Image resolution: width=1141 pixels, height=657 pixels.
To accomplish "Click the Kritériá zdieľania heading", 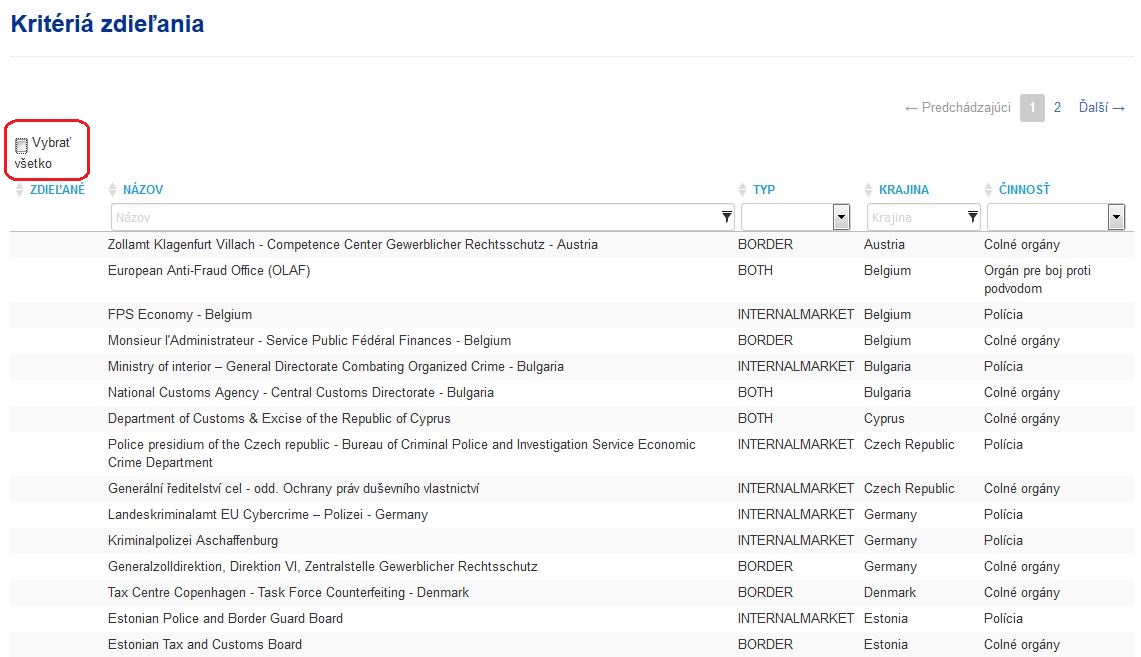I will [x=107, y=24].
